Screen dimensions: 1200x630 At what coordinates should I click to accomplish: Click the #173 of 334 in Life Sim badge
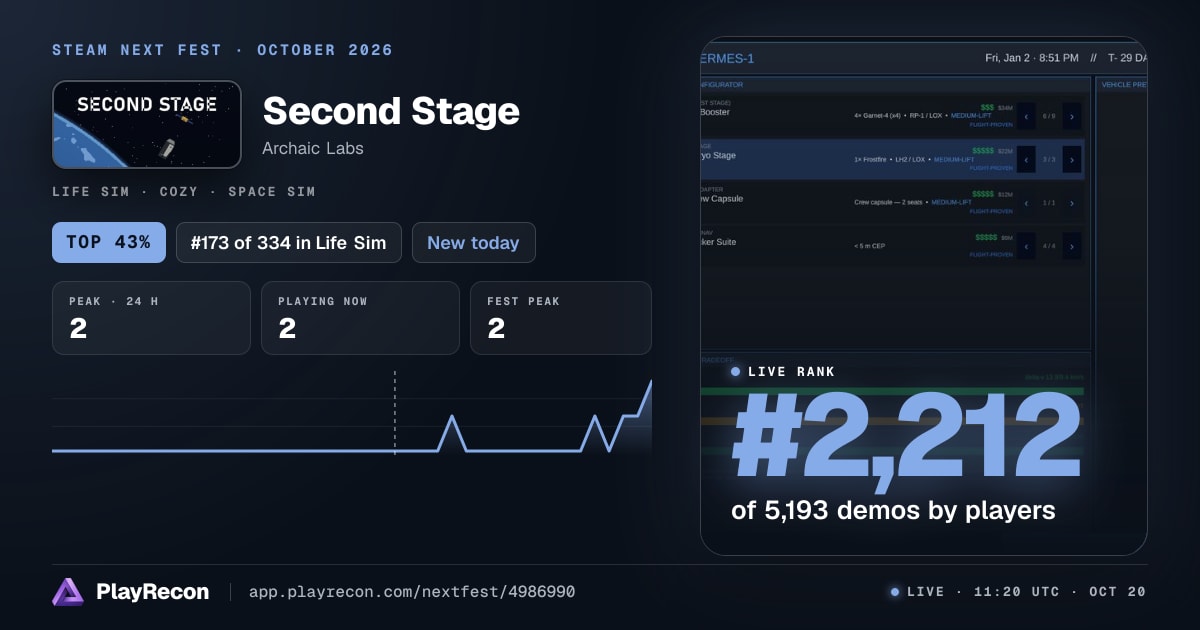pyautogui.click(x=289, y=242)
